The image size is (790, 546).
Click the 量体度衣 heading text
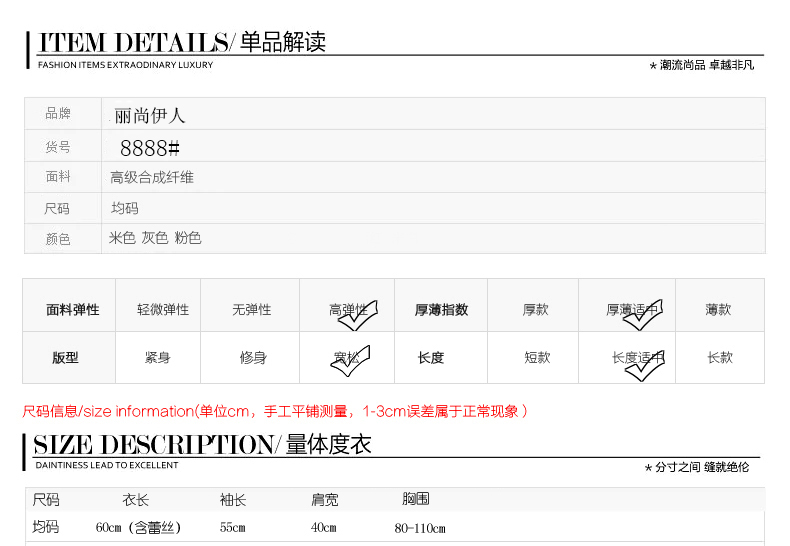pyautogui.click(x=328, y=444)
